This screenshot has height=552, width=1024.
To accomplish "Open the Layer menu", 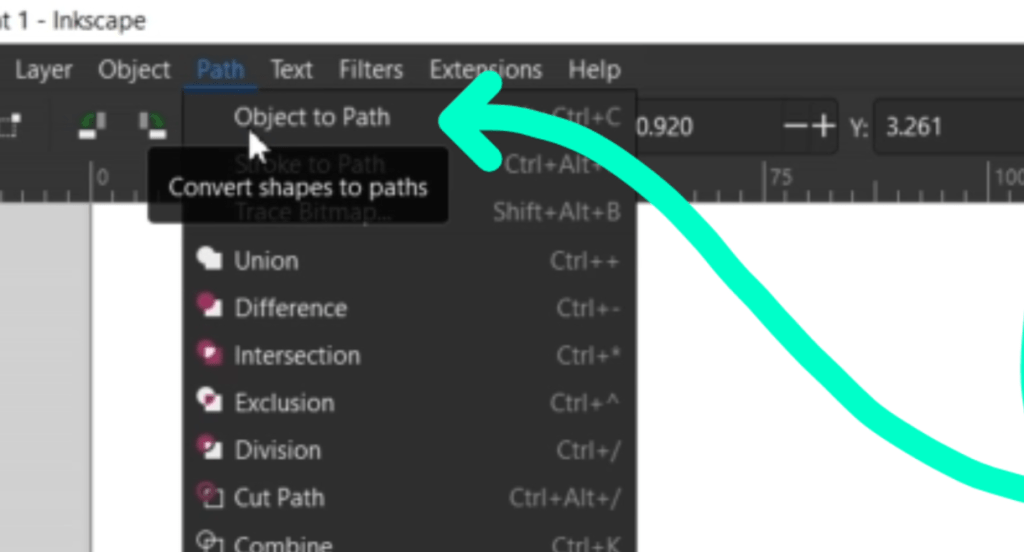I will 44,70.
